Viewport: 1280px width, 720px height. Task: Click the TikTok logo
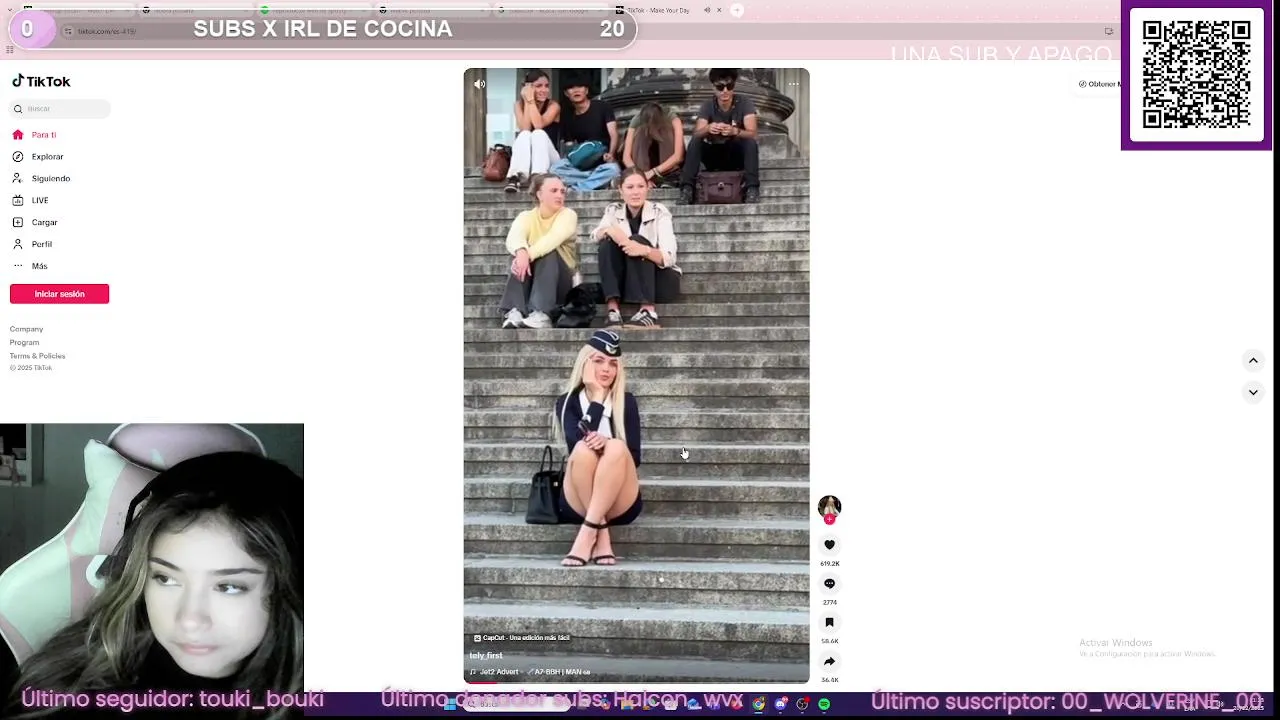[x=41, y=82]
